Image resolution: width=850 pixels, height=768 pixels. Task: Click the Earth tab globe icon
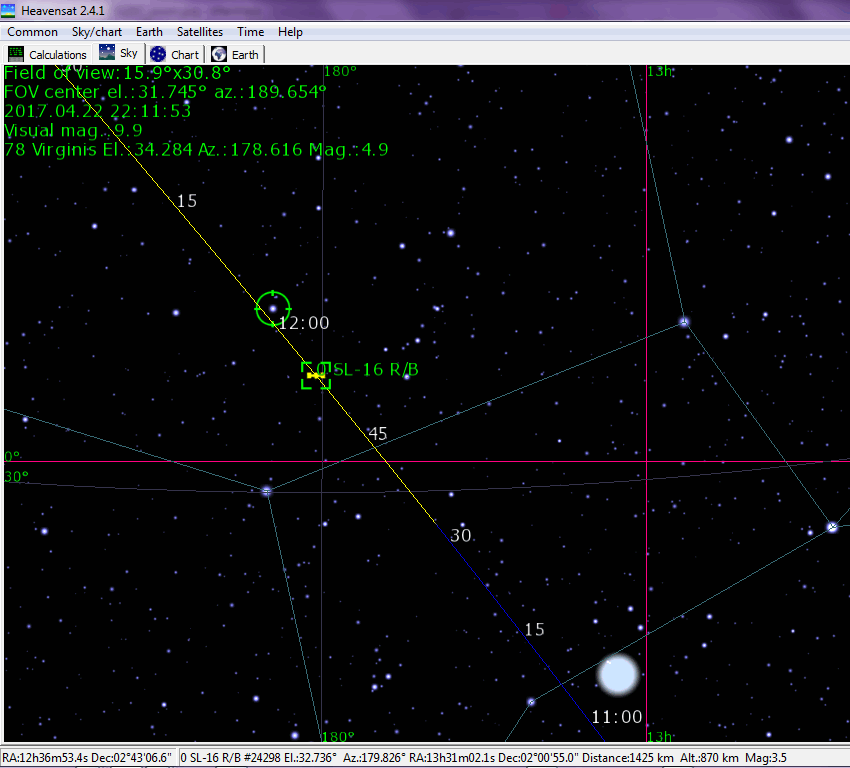pyautogui.click(x=218, y=54)
